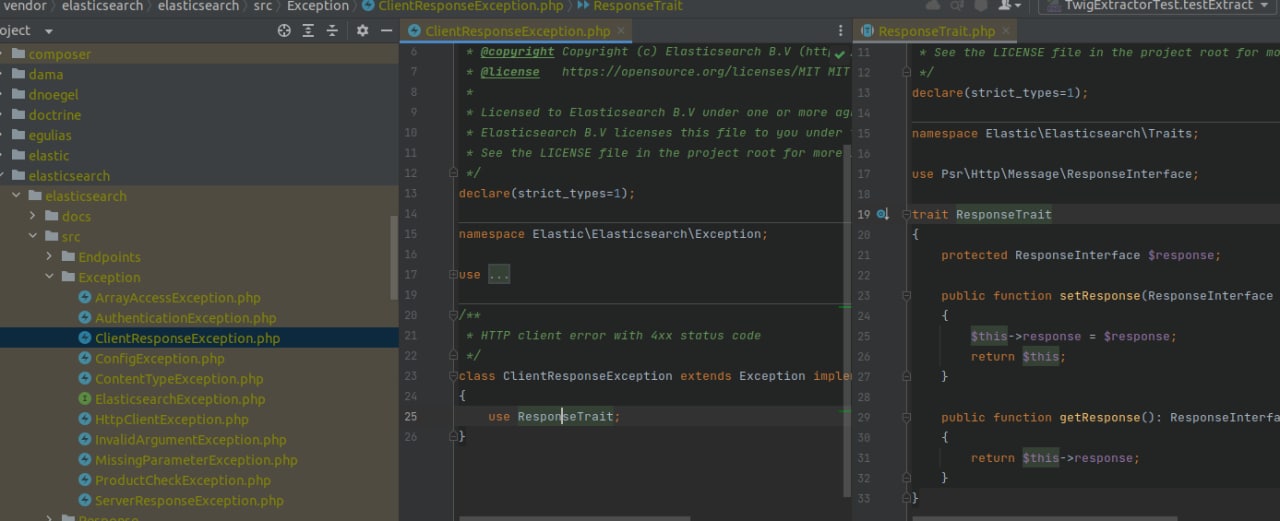
Task: Open ProductCheckException.php from the tree
Action: tap(182, 480)
